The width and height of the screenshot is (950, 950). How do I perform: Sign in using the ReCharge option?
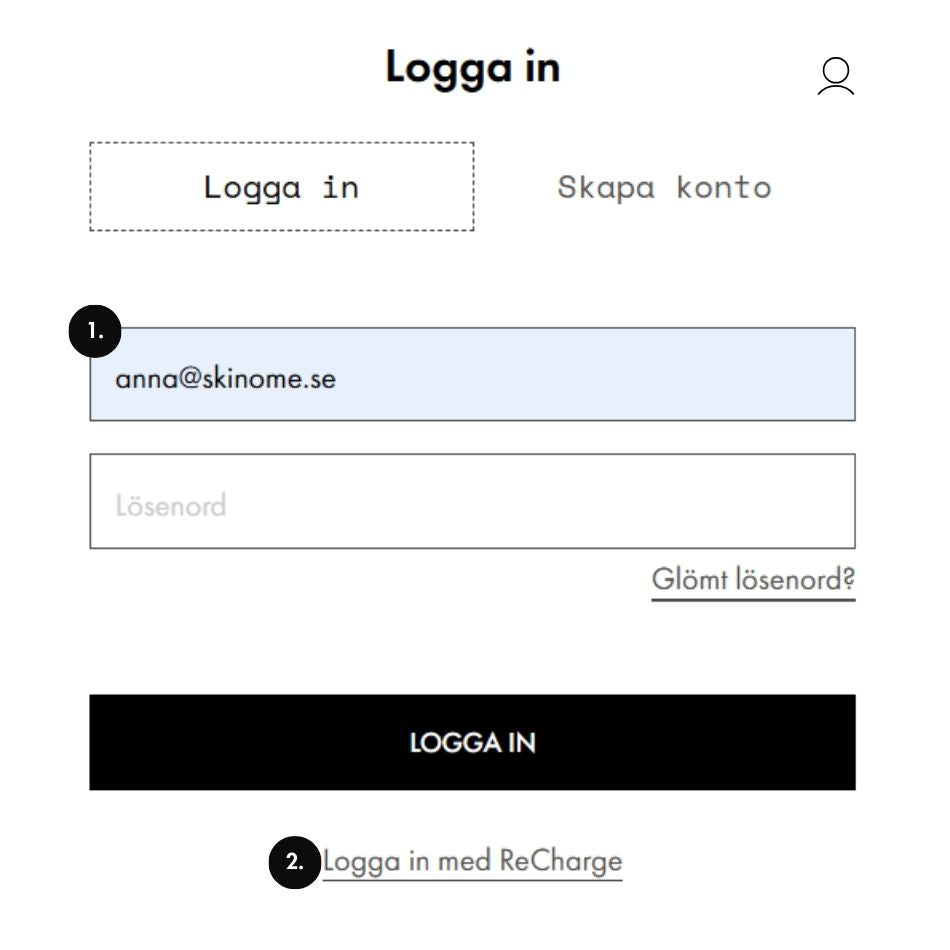tap(472, 861)
